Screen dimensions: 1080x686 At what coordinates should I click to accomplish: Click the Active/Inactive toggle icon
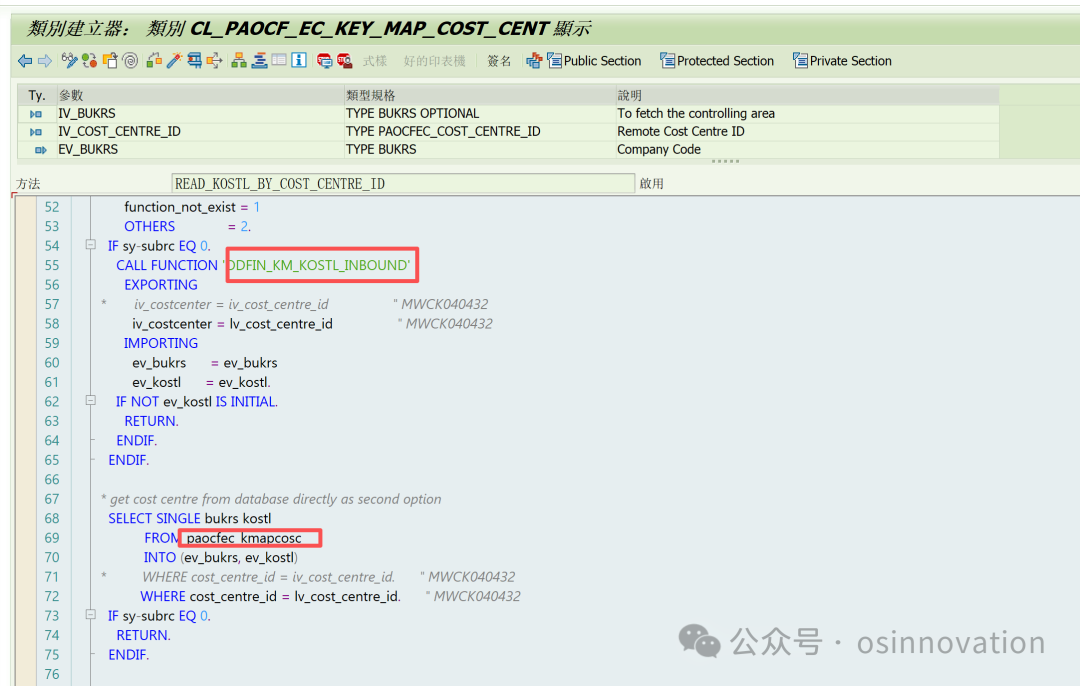click(x=90, y=61)
